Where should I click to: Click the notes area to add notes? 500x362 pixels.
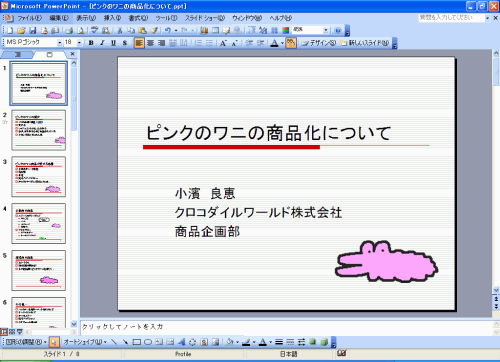(x=286, y=327)
